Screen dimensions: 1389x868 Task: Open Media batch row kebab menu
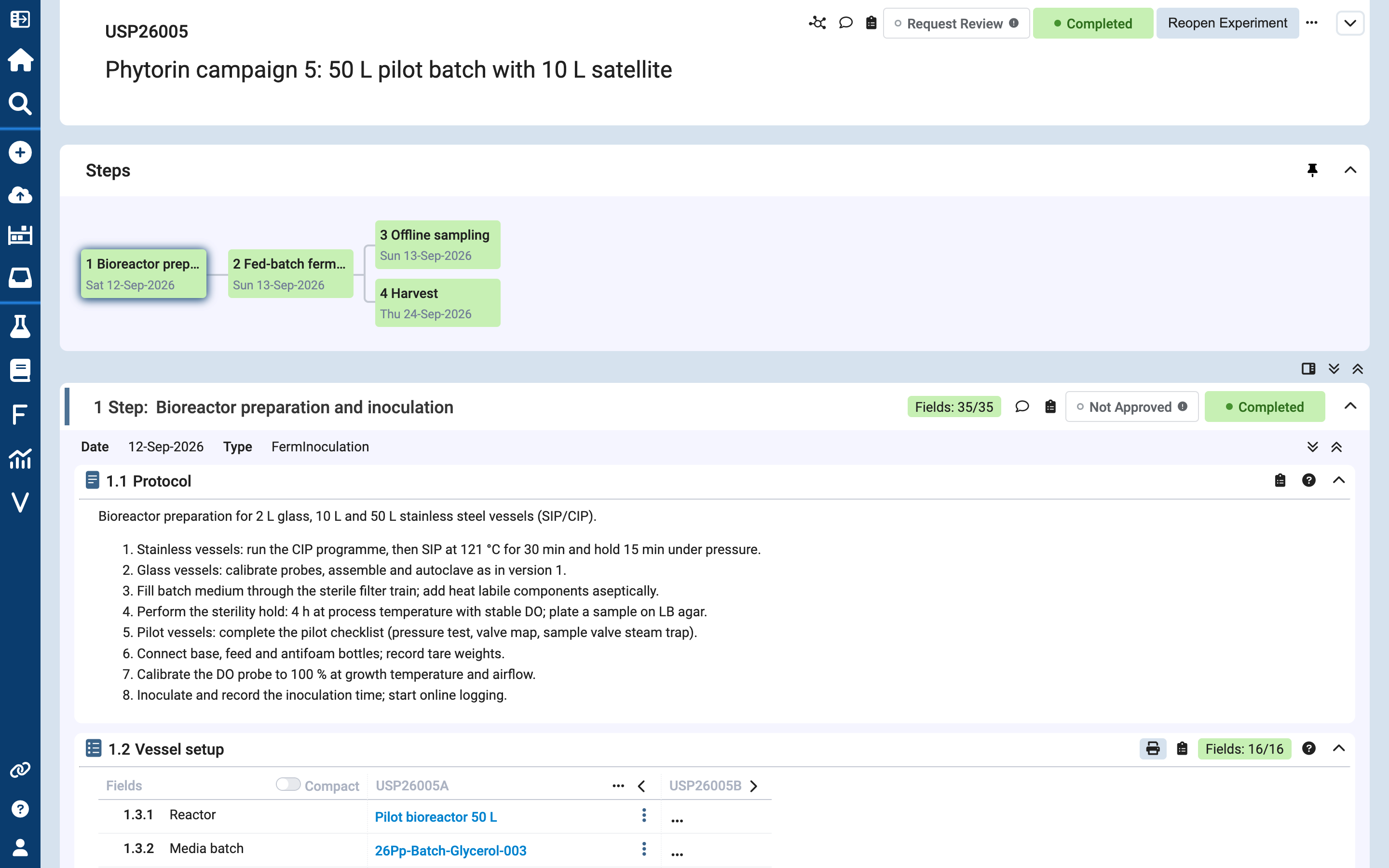(644, 849)
